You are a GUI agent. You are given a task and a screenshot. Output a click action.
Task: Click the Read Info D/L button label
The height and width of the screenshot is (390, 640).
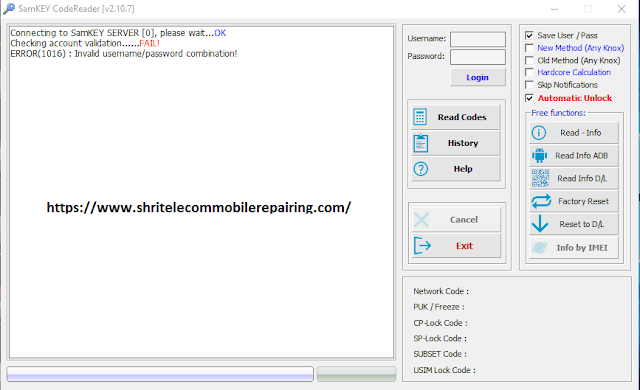click(x=582, y=179)
